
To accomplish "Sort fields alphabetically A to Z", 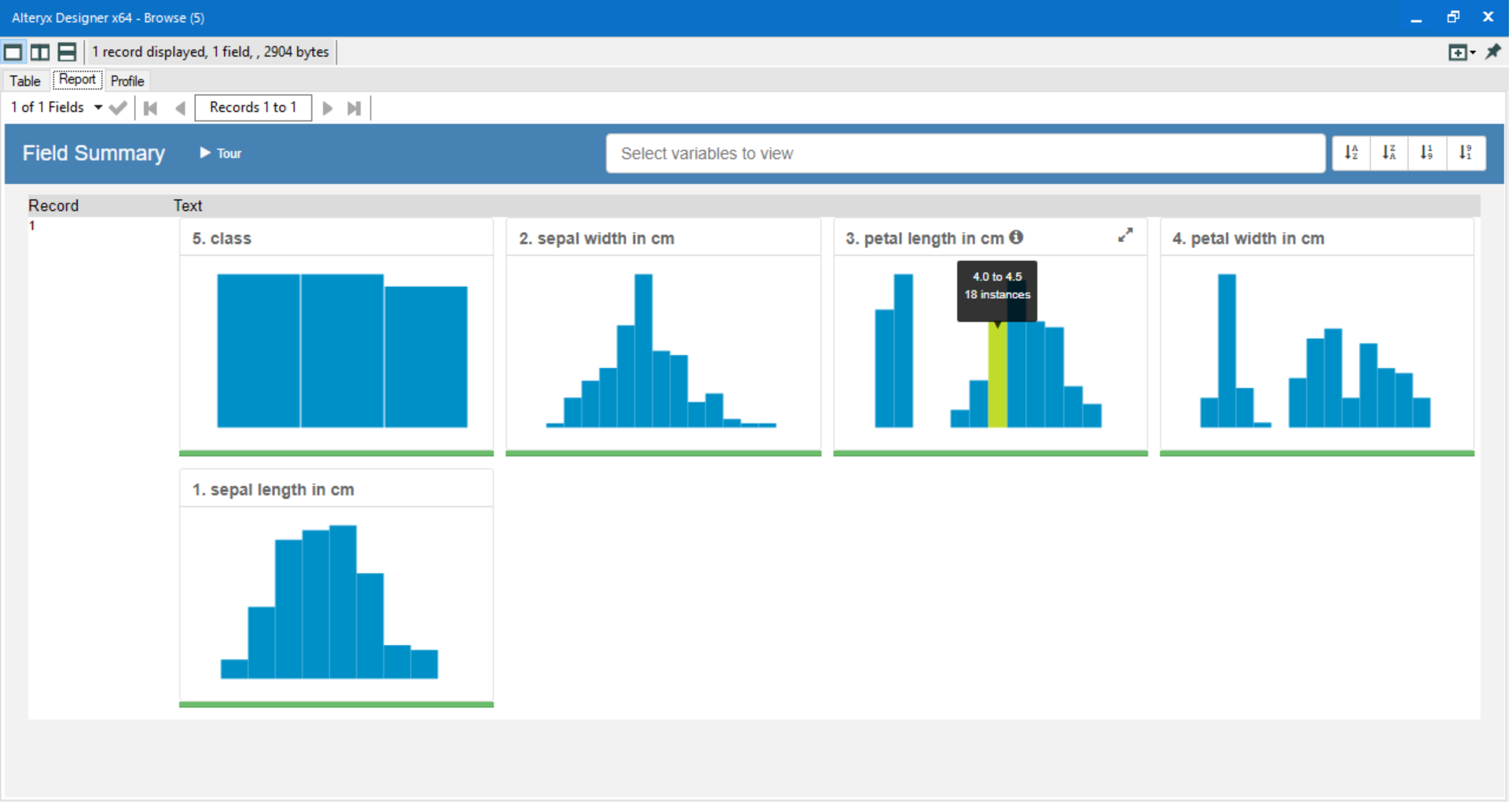I will [x=1352, y=153].
